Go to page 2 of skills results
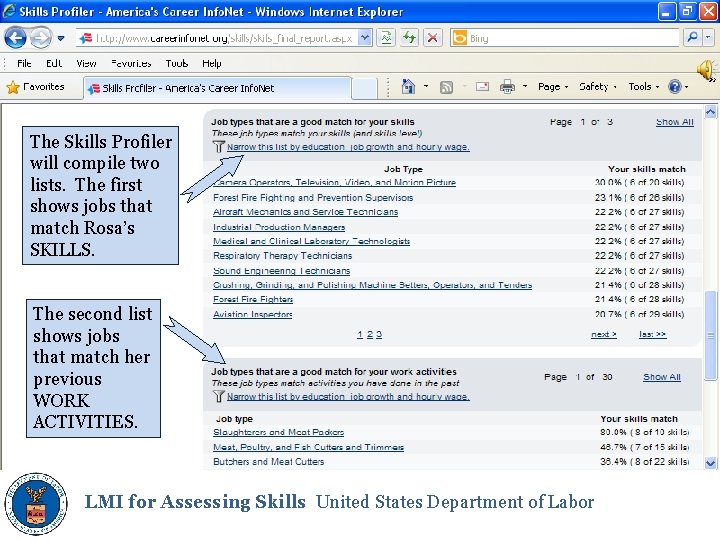 pyautogui.click(x=370, y=334)
